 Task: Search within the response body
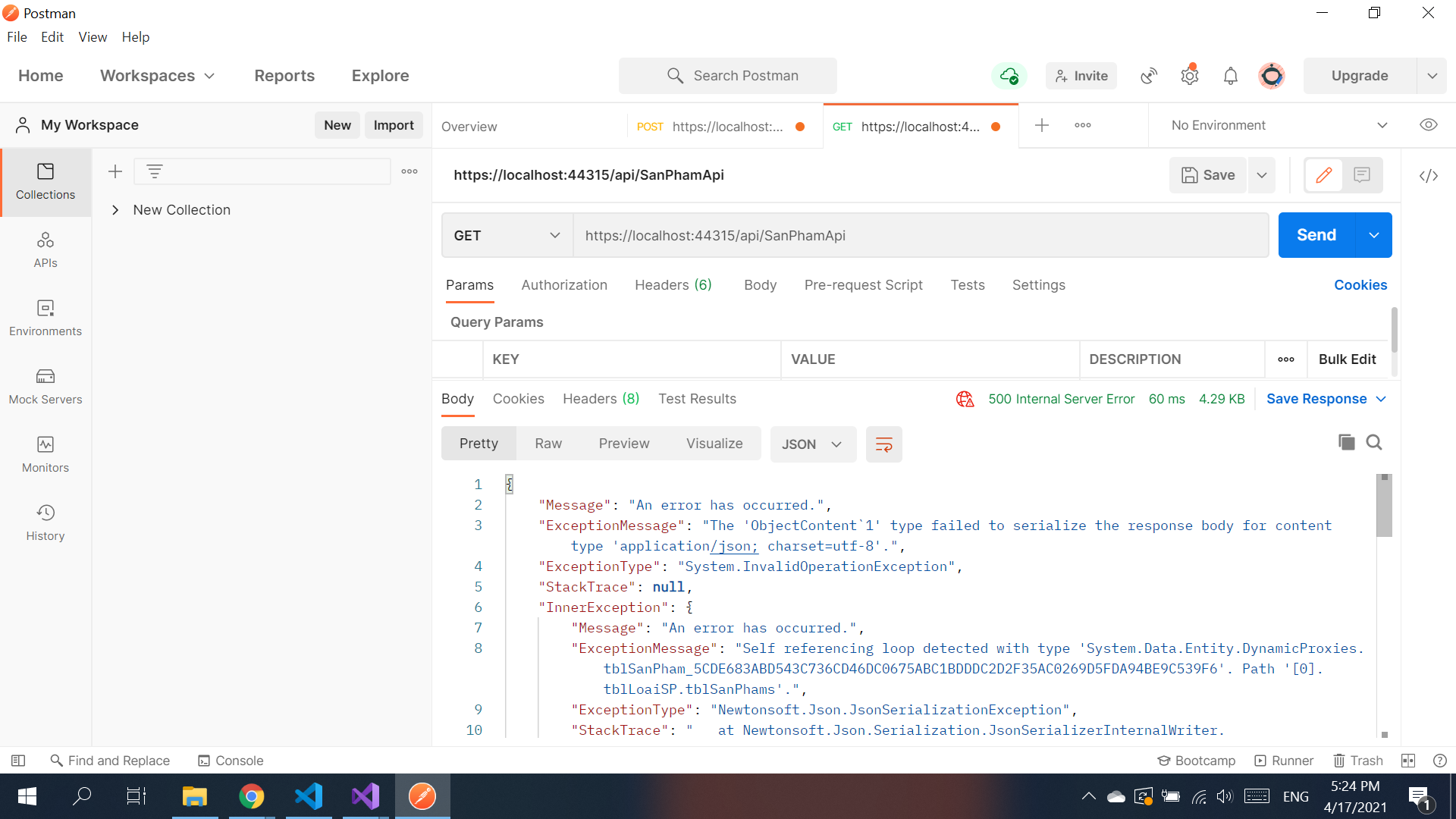pyautogui.click(x=1374, y=442)
